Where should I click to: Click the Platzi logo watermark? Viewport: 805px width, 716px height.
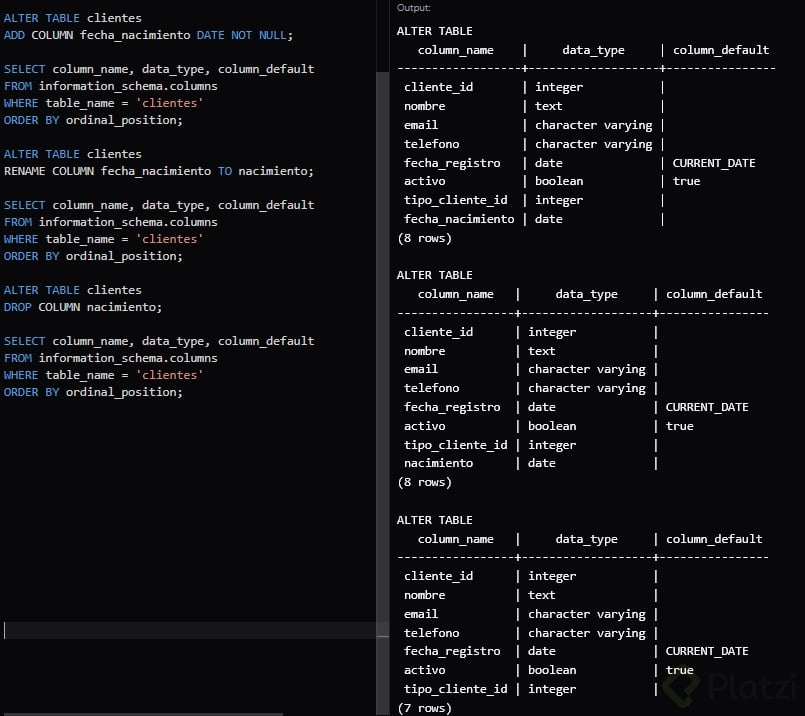730,686
